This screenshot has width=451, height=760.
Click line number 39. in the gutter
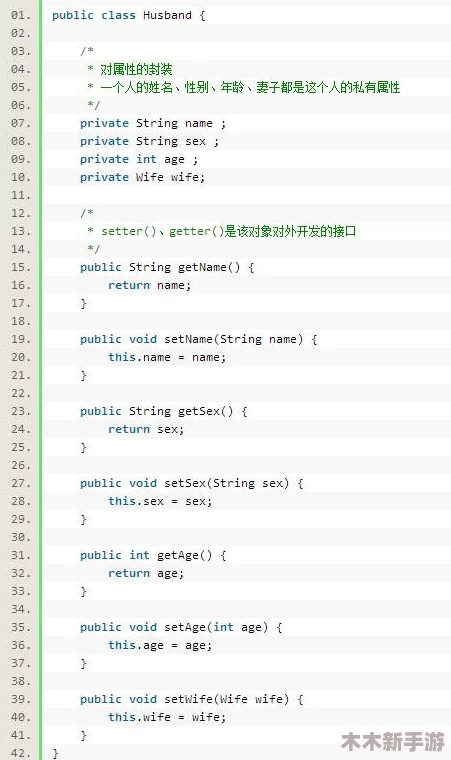coord(21,699)
